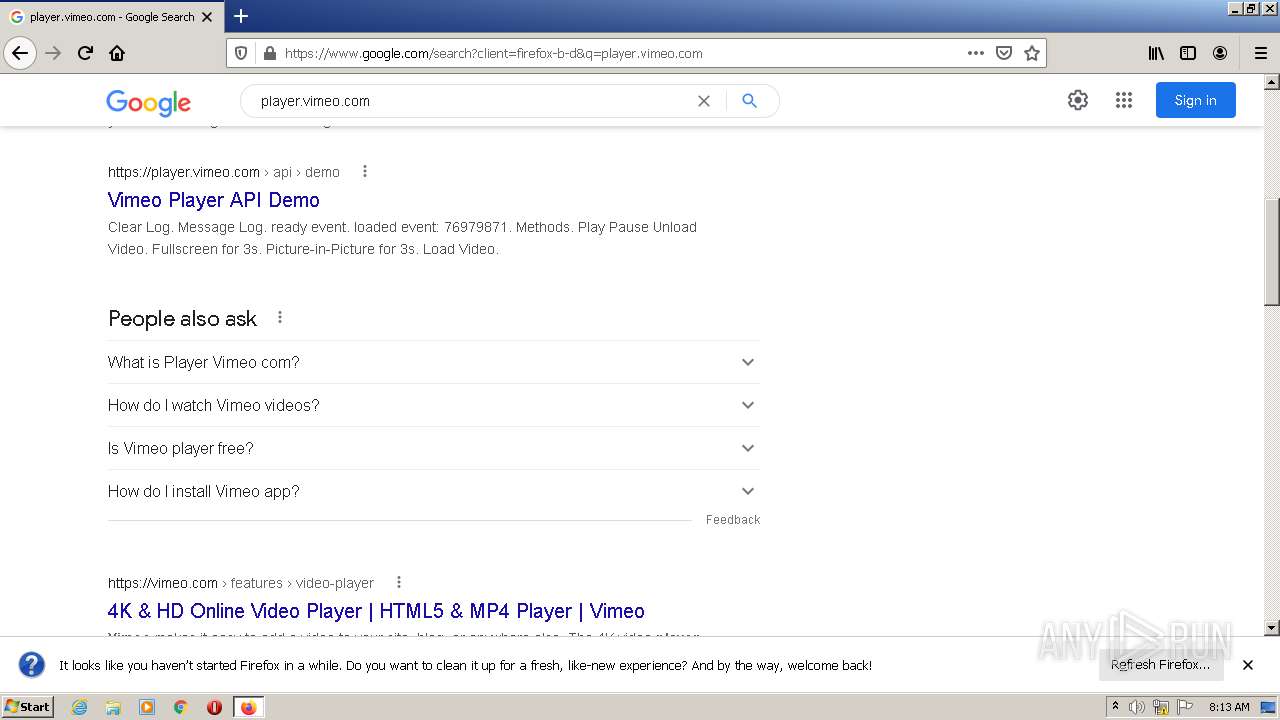Go back to the previous page
Screen dimensions: 1280x720
pyautogui.click(x=20, y=53)
